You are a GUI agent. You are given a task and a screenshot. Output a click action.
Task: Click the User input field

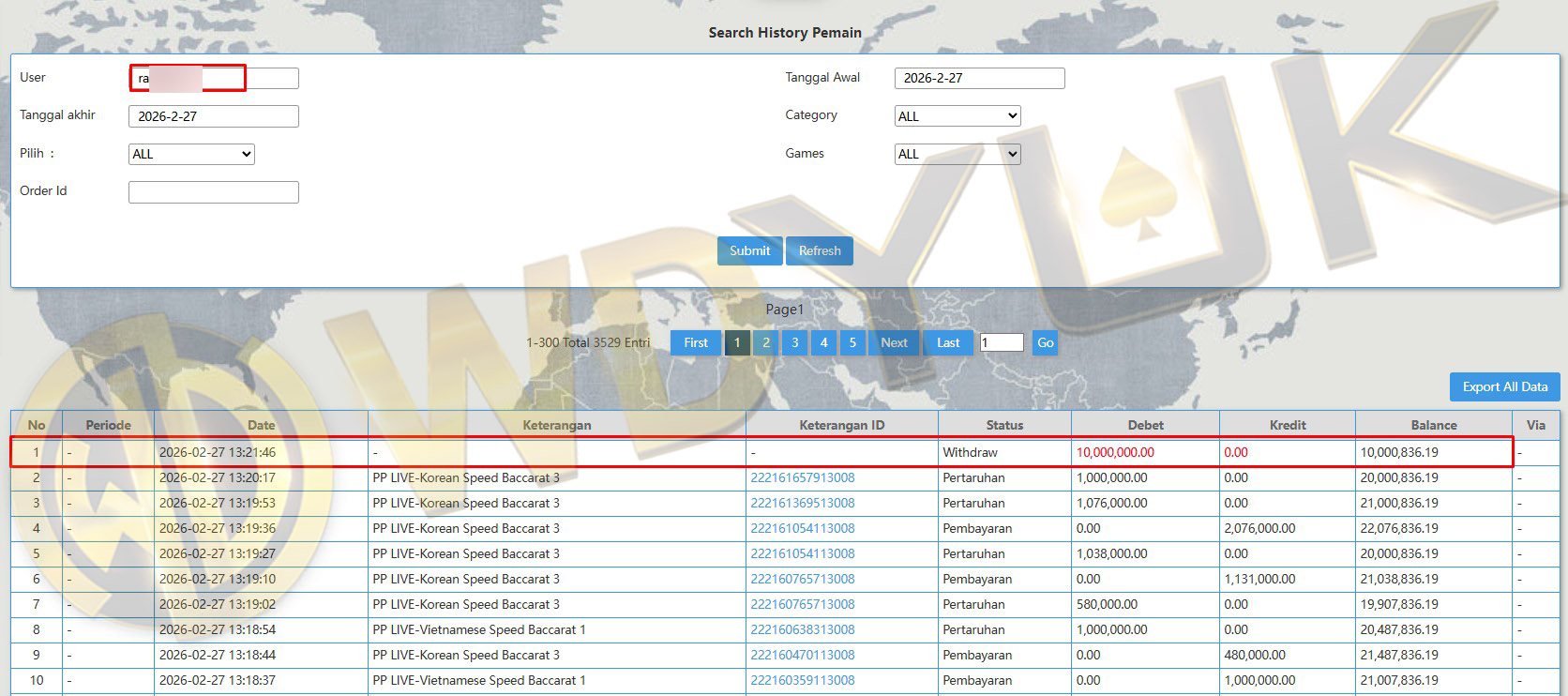[214, 78]
